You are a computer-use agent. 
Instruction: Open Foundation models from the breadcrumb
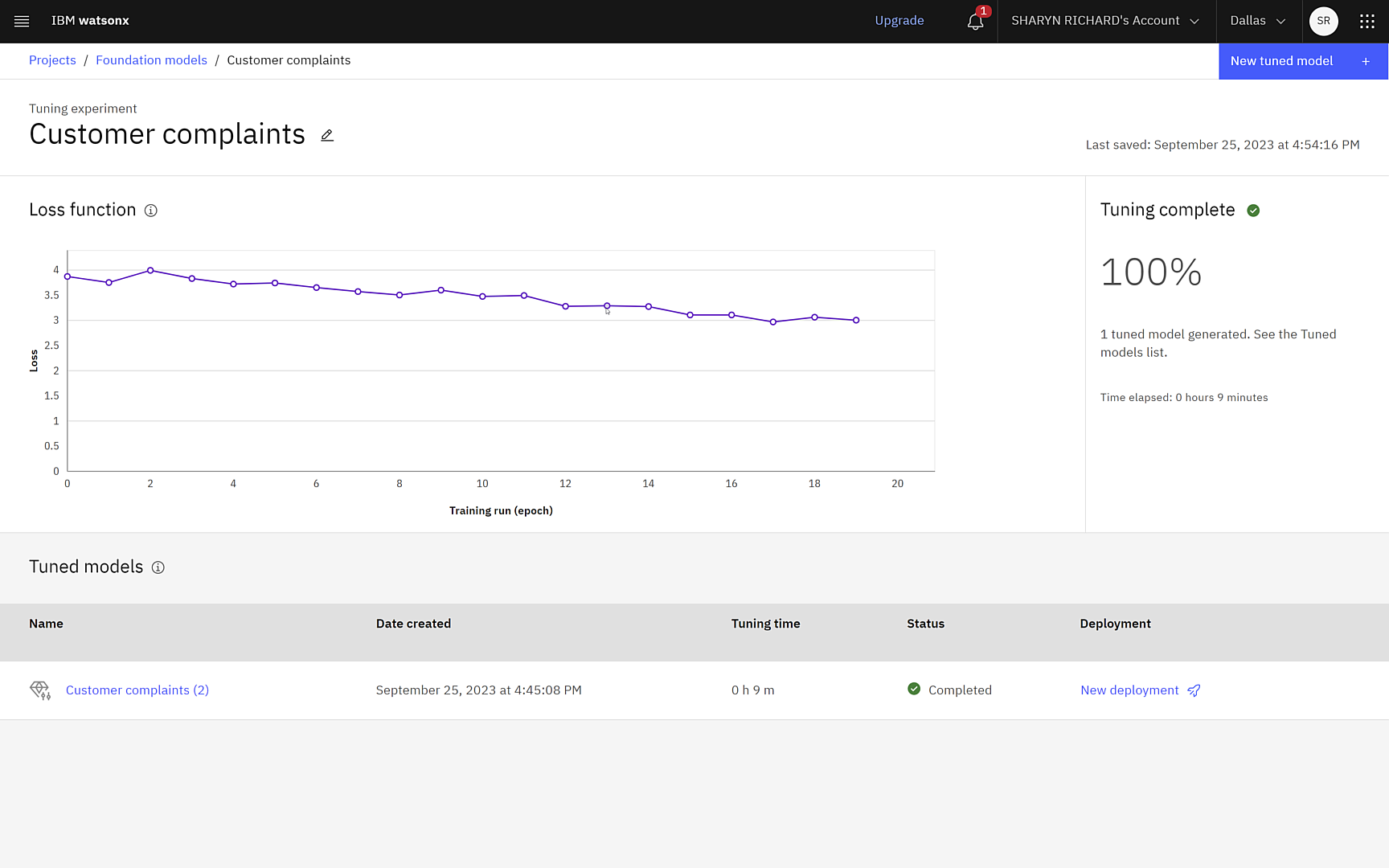click(x=151, y=59)
